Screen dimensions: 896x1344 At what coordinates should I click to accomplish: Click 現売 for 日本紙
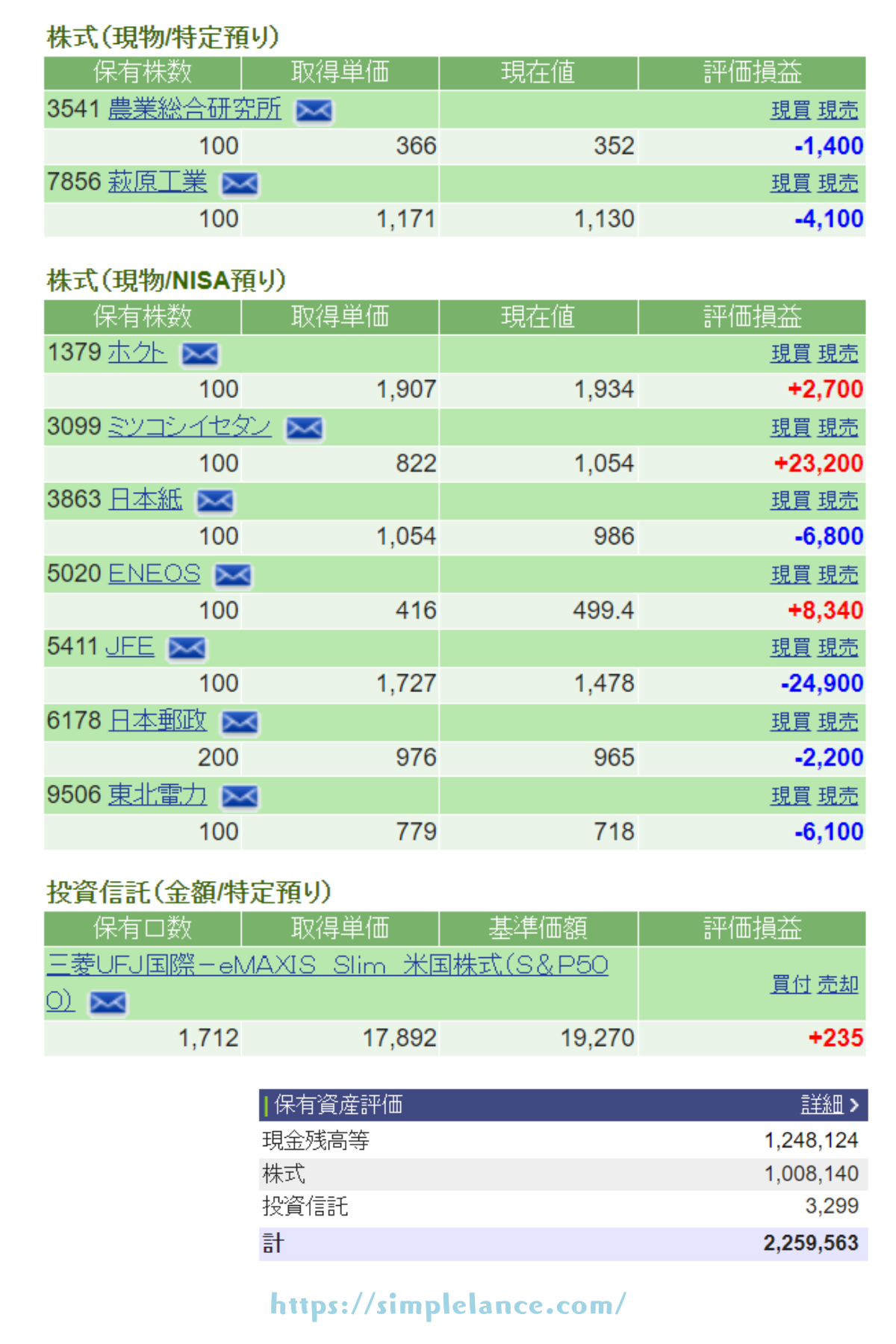(838, 501)
